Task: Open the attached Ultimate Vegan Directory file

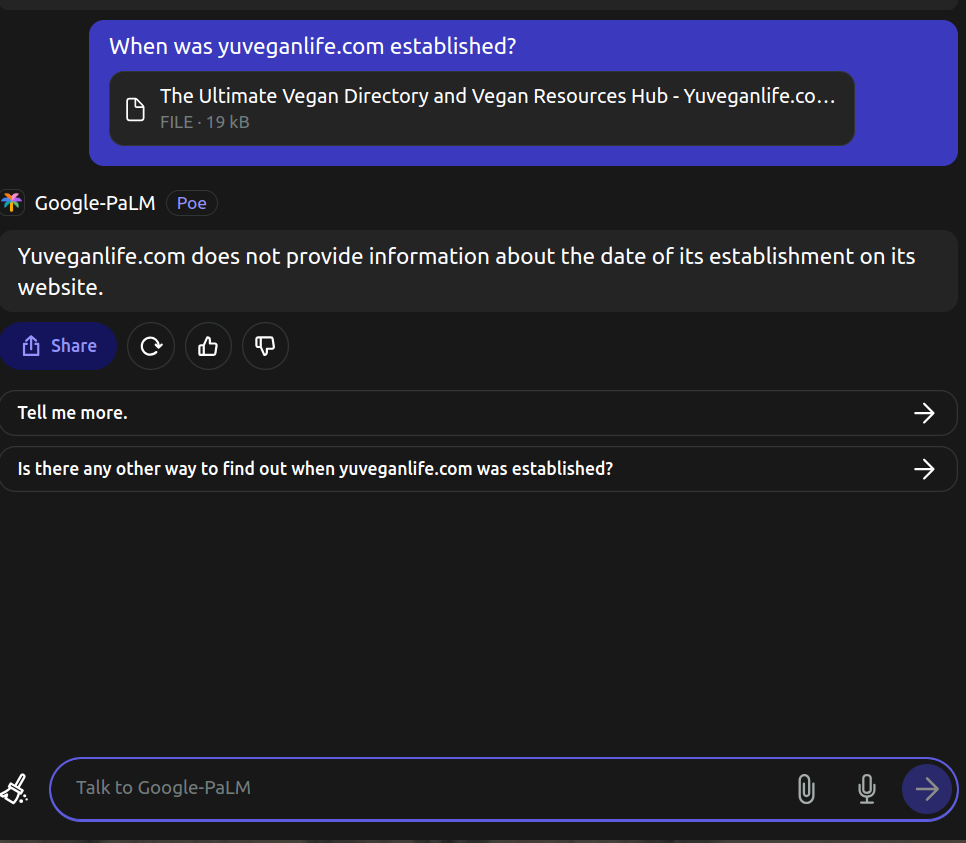Action: point(482,108)
